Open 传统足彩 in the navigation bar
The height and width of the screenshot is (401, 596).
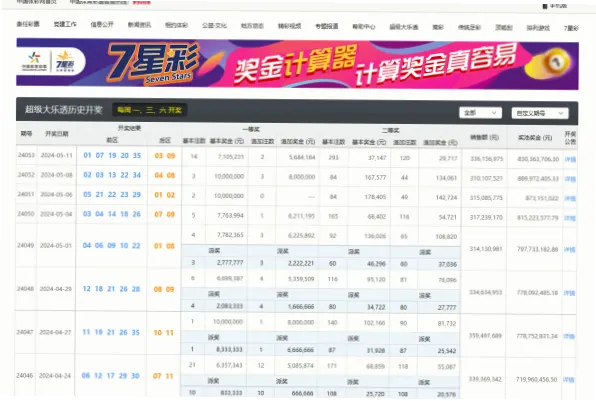pos(469,27)
